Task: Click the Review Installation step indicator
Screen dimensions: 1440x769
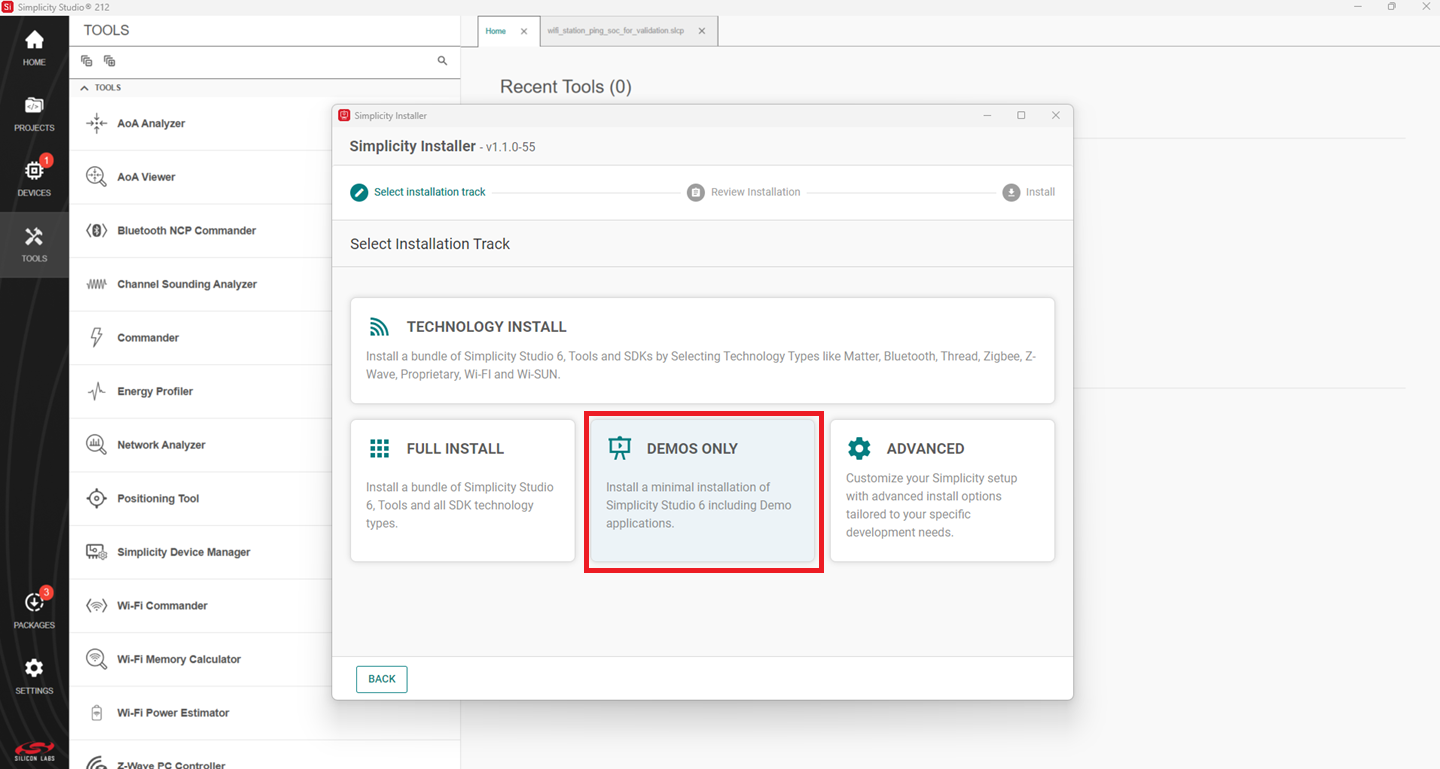Action: click(x=744, y=192)
